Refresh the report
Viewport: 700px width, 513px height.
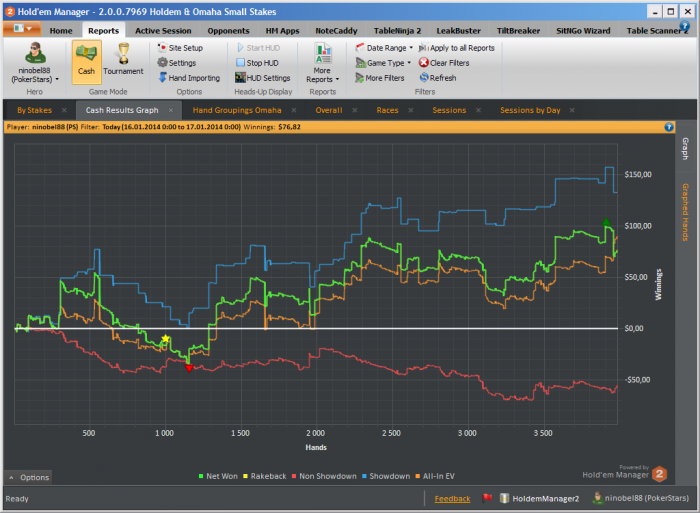pyautogui.click(x=438, y=78)
